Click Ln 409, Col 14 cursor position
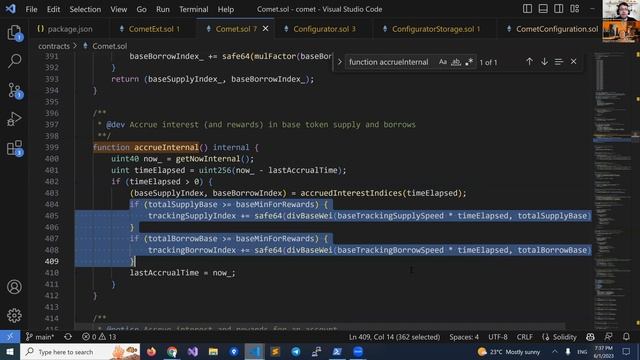Image resolution: width=640 pixels, height=360 pixels. pyautogui.click(x=394, y=337)
